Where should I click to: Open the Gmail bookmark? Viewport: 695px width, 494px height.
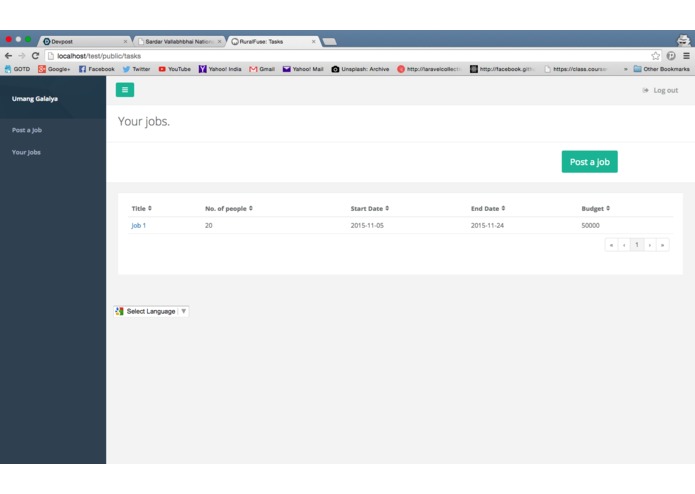pos(262,69)
